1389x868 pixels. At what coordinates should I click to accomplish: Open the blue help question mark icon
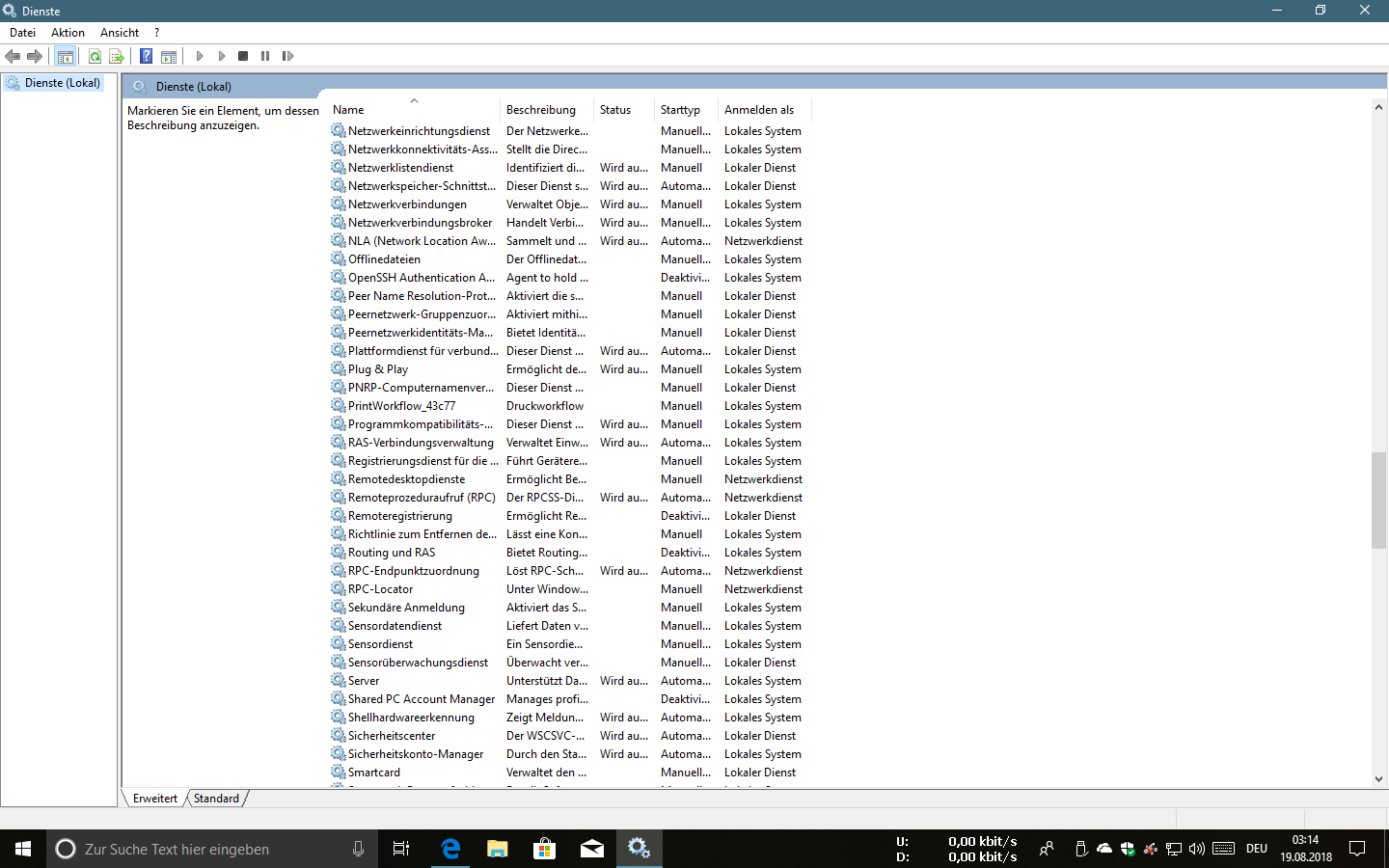(x=146, y=56)
